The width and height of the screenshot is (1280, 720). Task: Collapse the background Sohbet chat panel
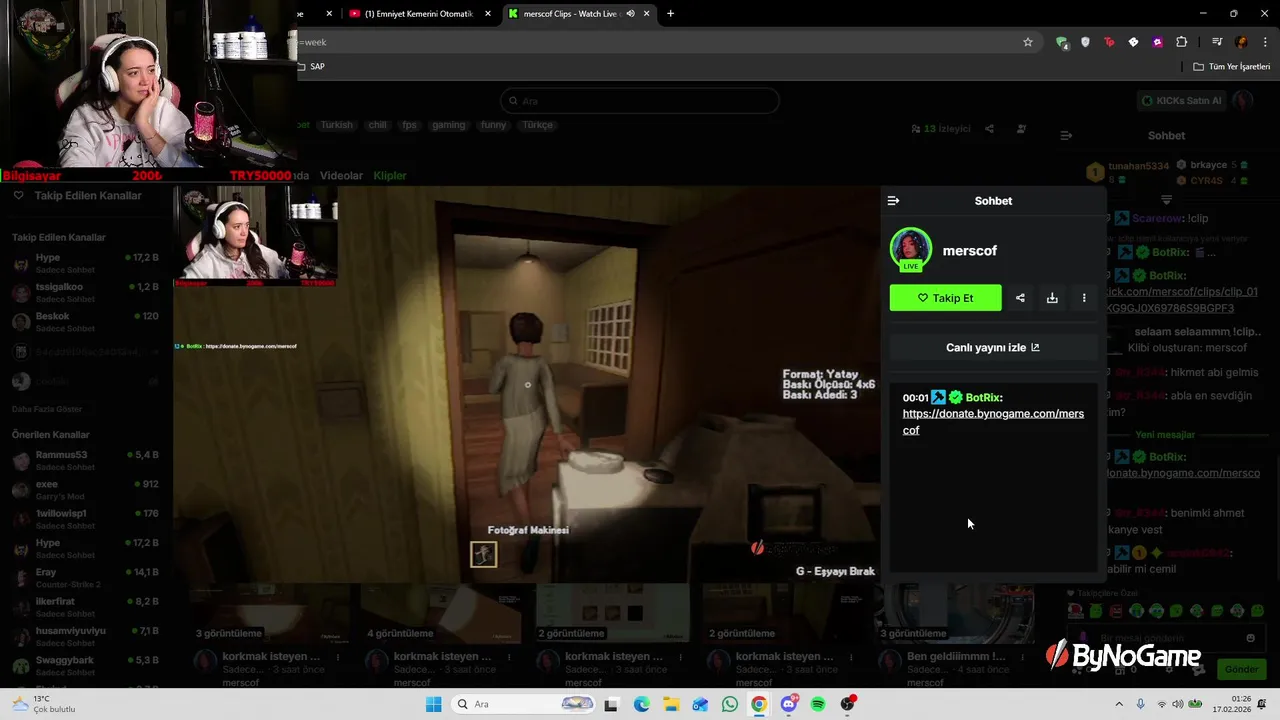1066,136
